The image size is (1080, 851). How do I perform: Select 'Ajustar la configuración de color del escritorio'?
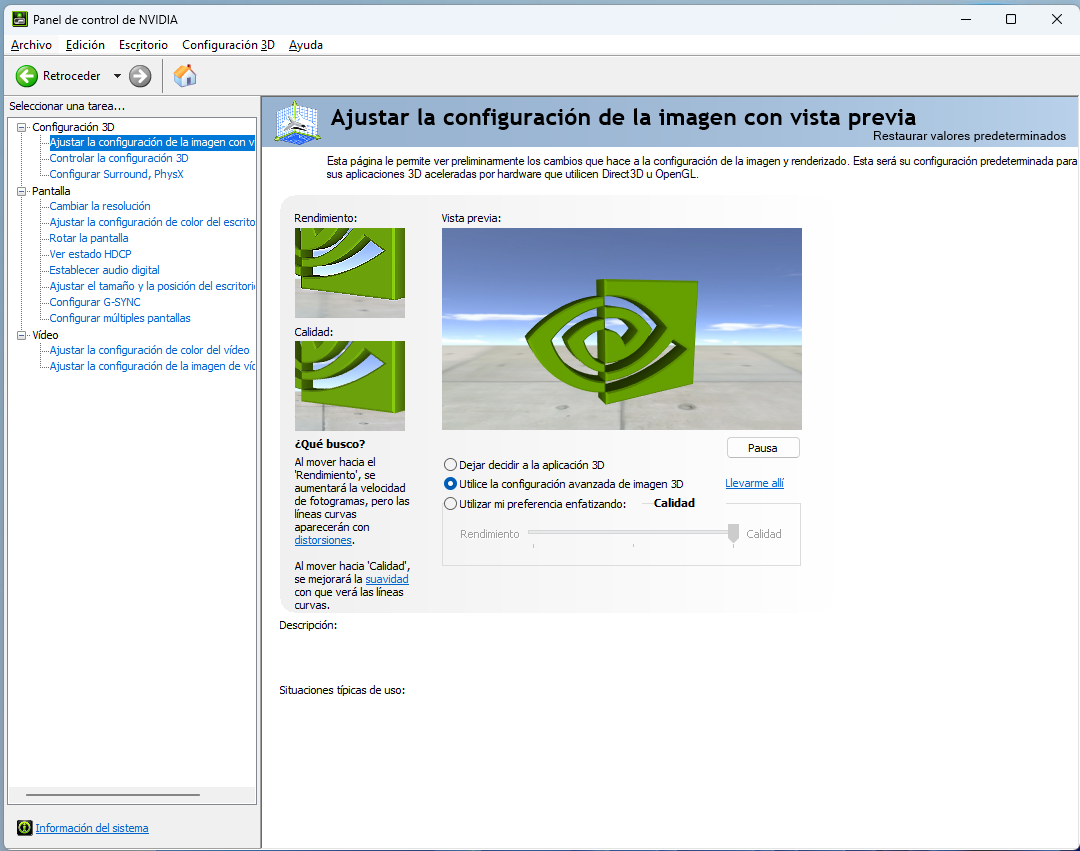[x=152, y=222]
